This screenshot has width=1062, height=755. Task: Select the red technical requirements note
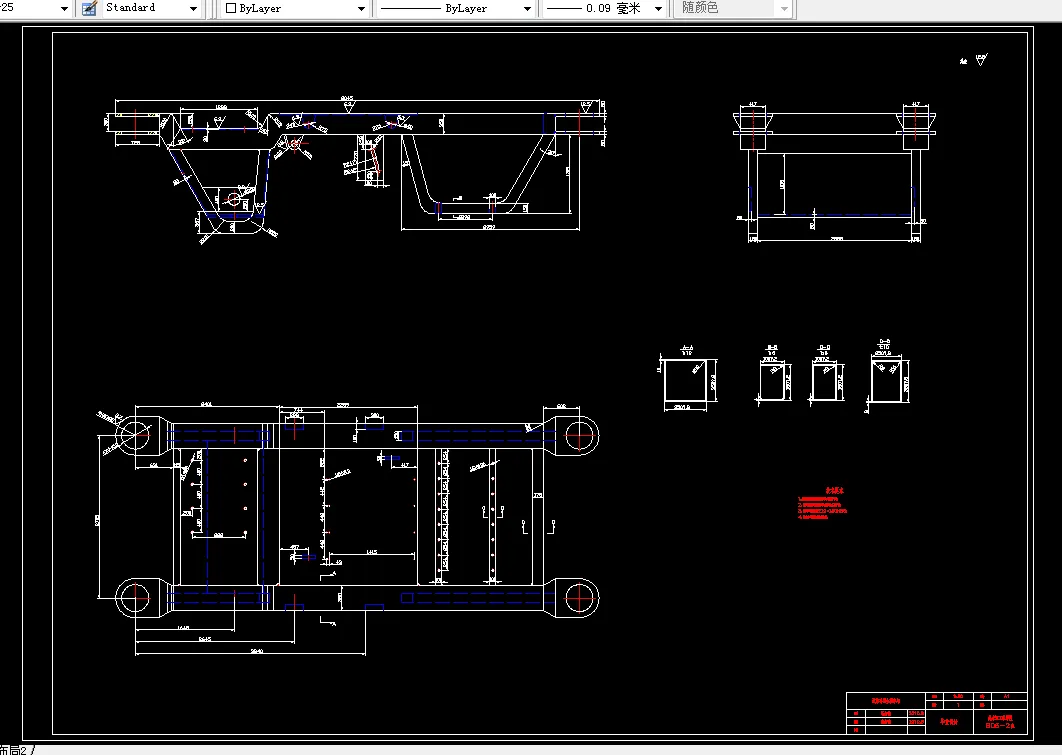(822, 504)
